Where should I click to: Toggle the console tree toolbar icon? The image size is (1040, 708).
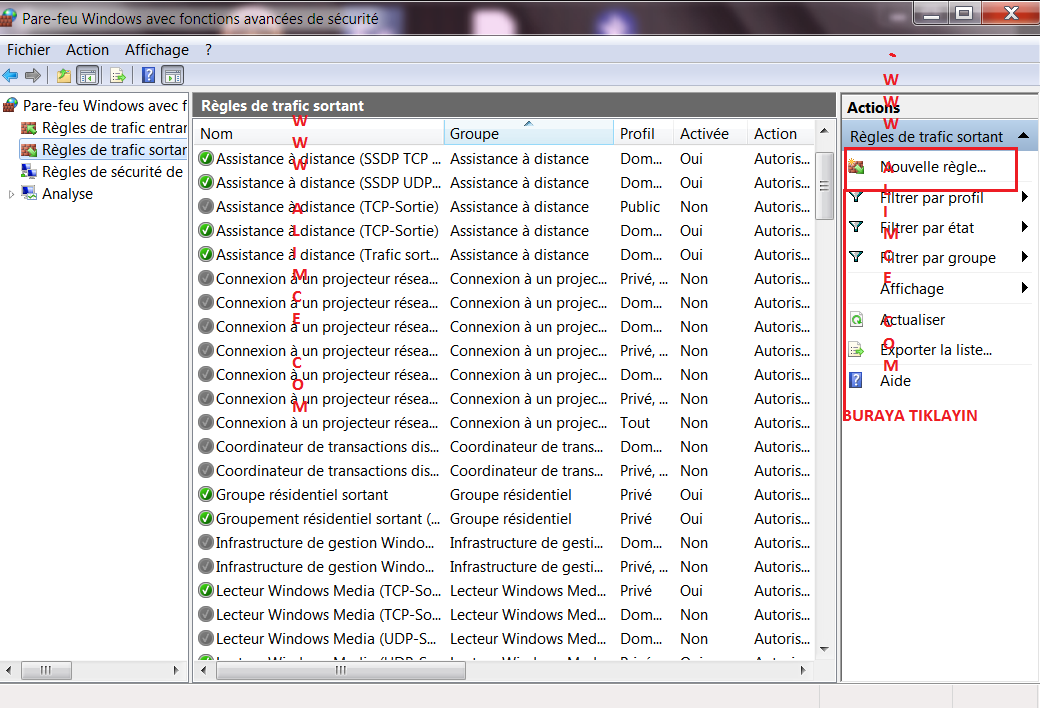[x=88, y=76]
